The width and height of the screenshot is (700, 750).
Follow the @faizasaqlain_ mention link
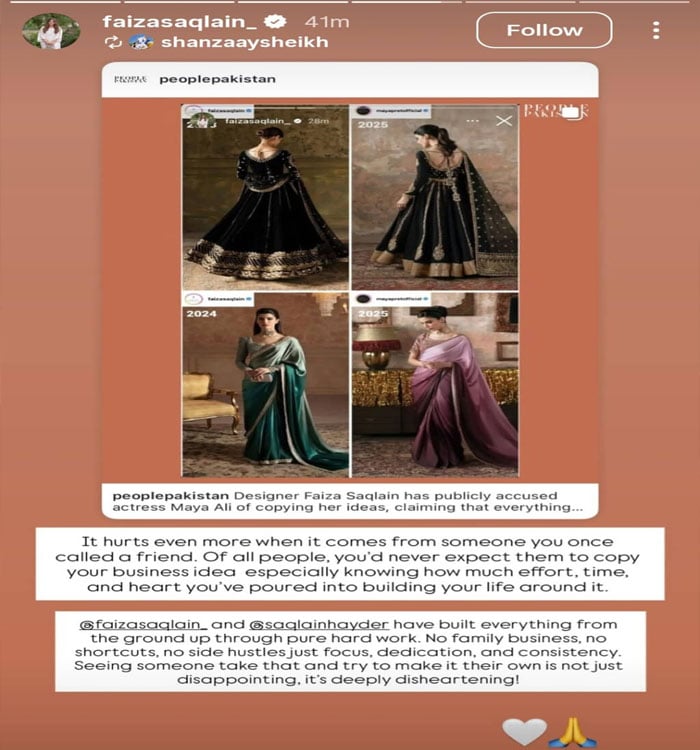(144, 625)
